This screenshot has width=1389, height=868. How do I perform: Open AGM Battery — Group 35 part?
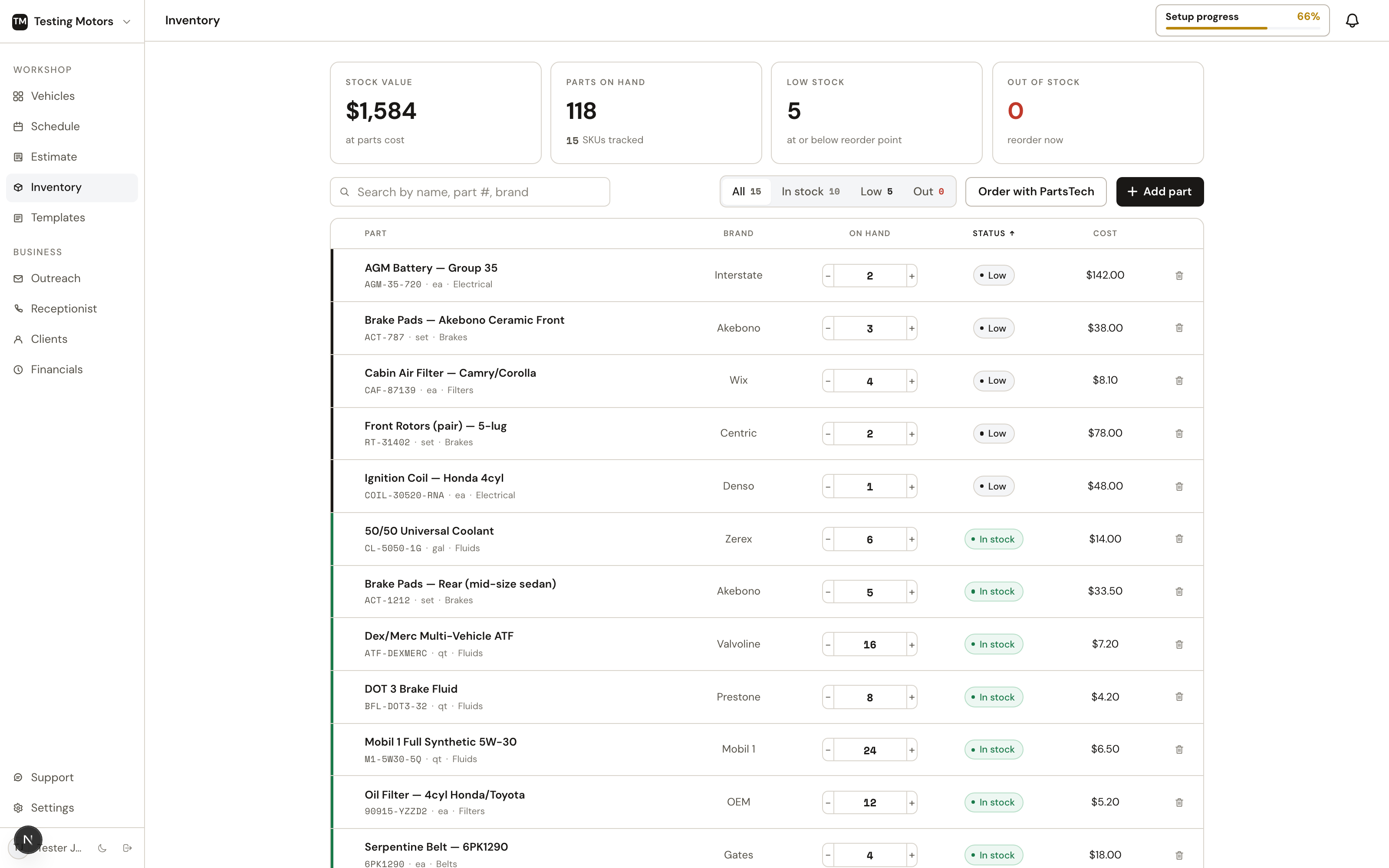tap(431, 268)
